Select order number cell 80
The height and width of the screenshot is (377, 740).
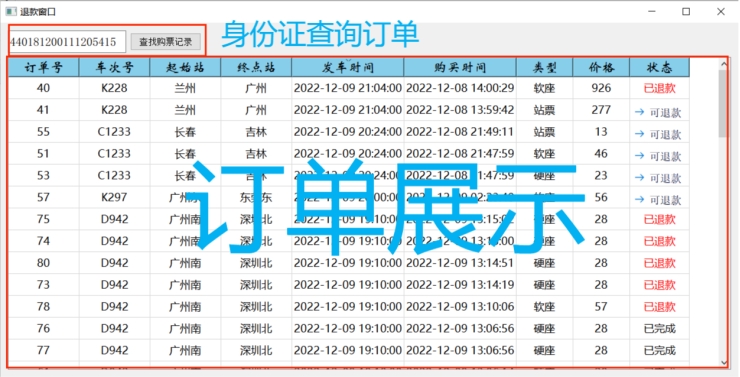43,263
